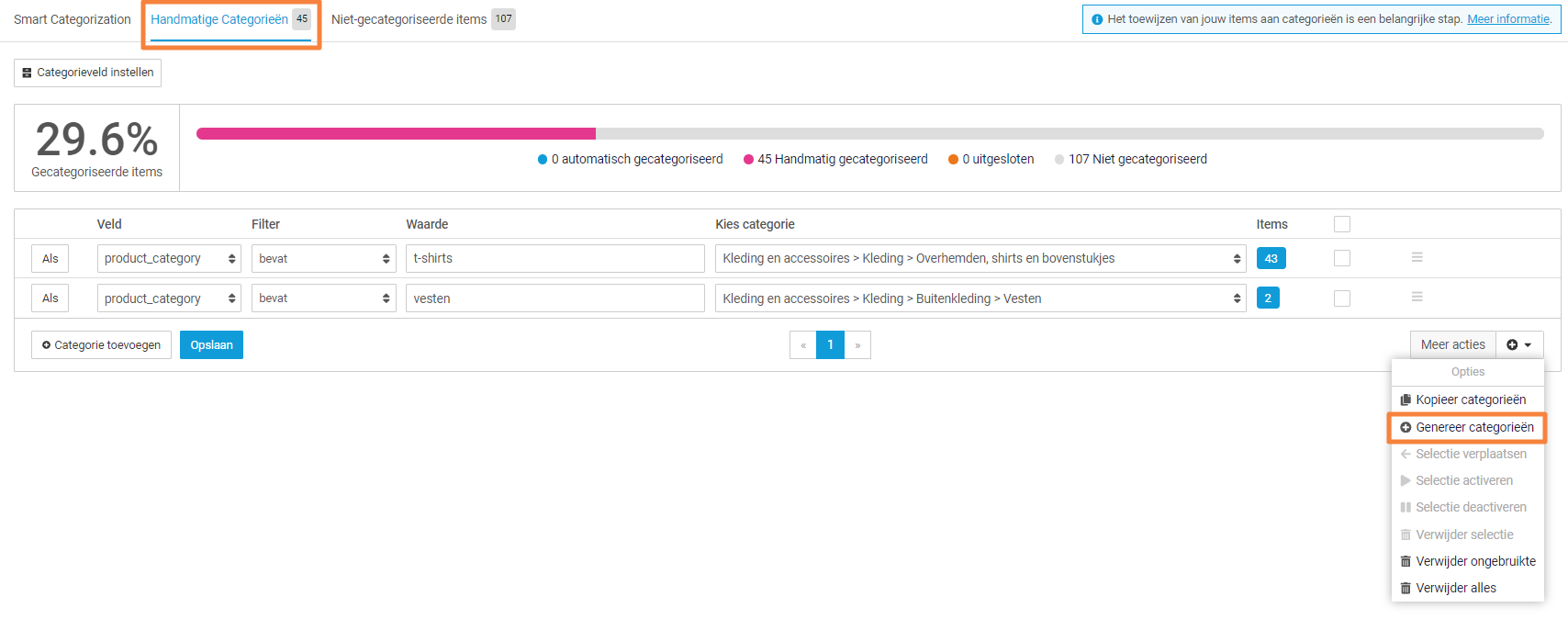Screen dimensions: 1568x619
Task: Check the box for the t-shirts rule
Action: point(1341,259)
